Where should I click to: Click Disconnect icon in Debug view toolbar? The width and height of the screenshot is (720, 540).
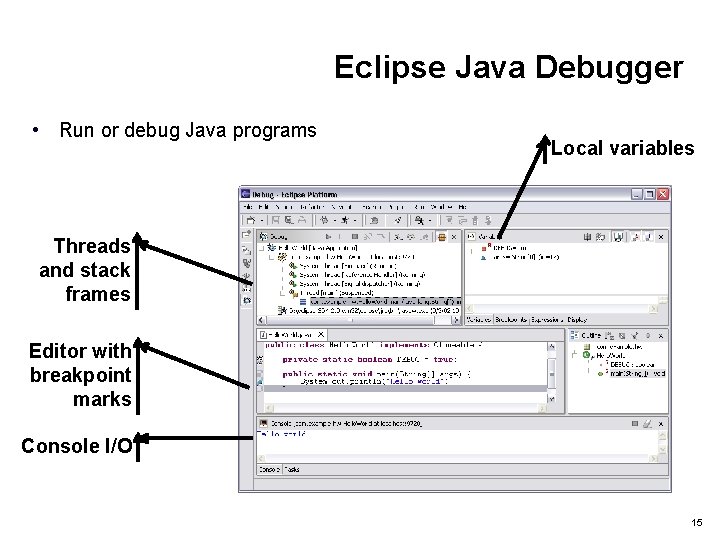pos(367,237)
